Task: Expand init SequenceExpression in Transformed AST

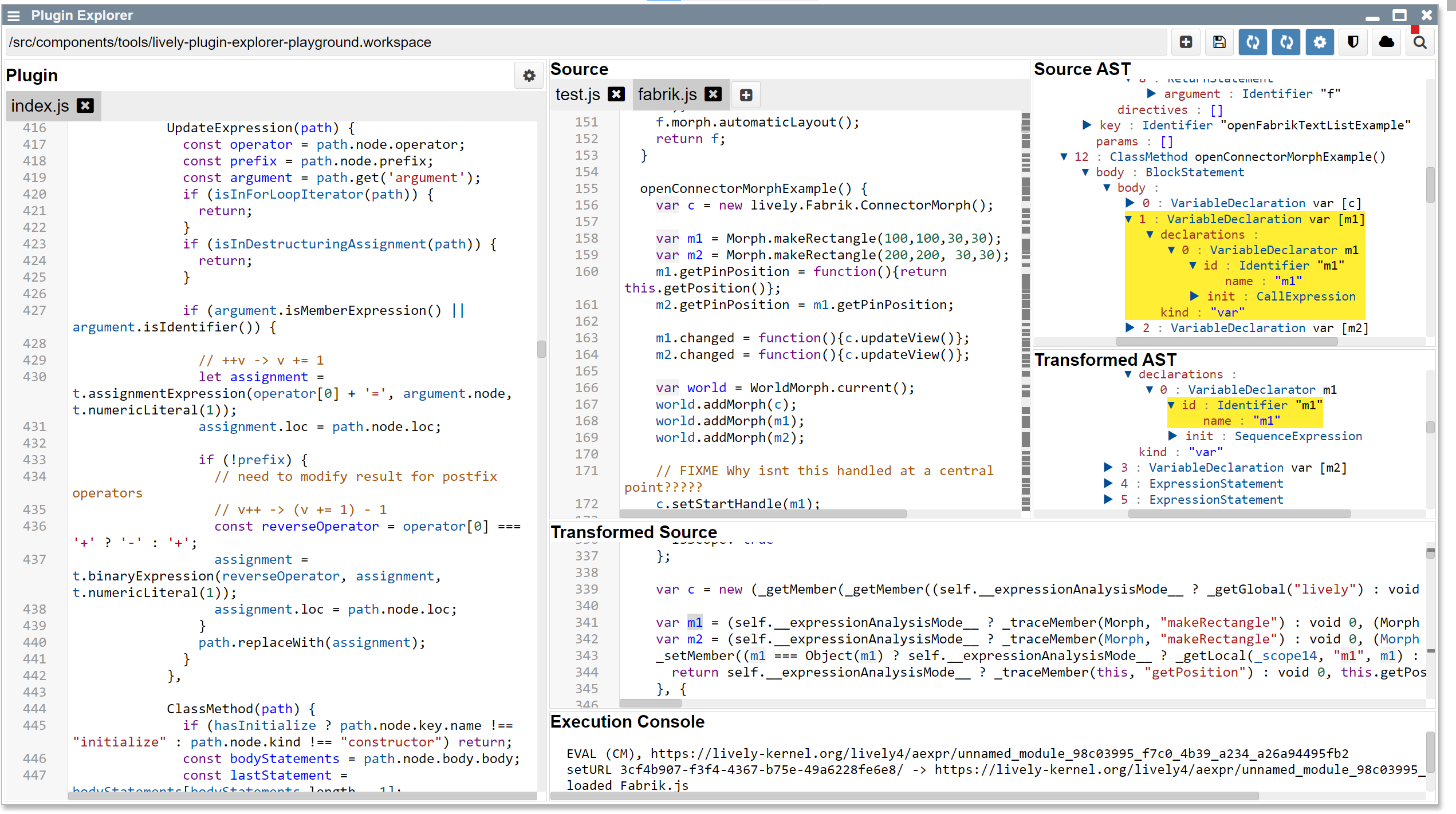Action: click(x=1172, y=436)
